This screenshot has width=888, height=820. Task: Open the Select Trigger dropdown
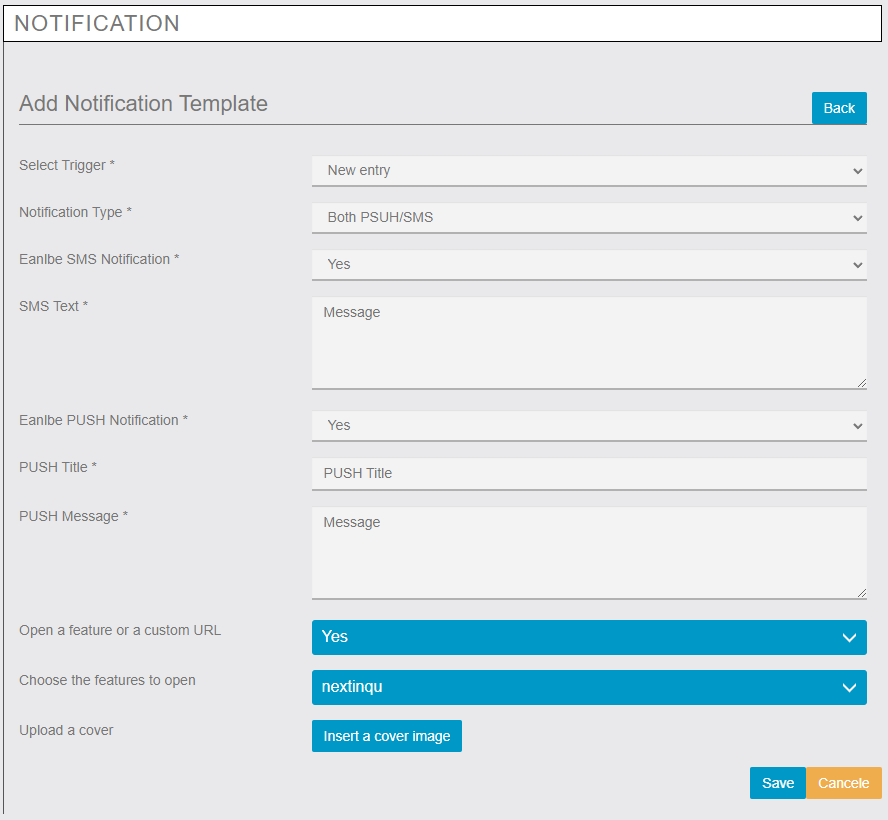tap(589, 170)
